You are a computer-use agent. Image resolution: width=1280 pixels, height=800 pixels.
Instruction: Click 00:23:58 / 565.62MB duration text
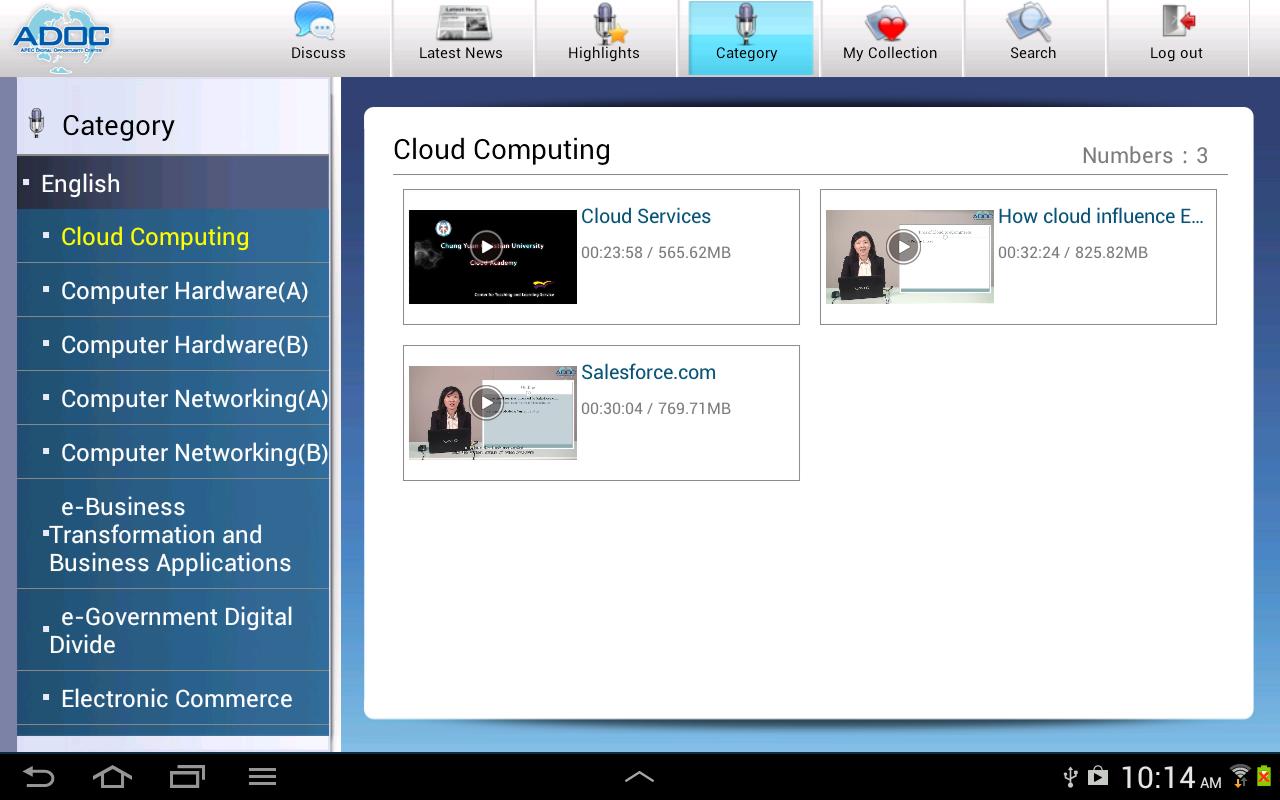656,252
